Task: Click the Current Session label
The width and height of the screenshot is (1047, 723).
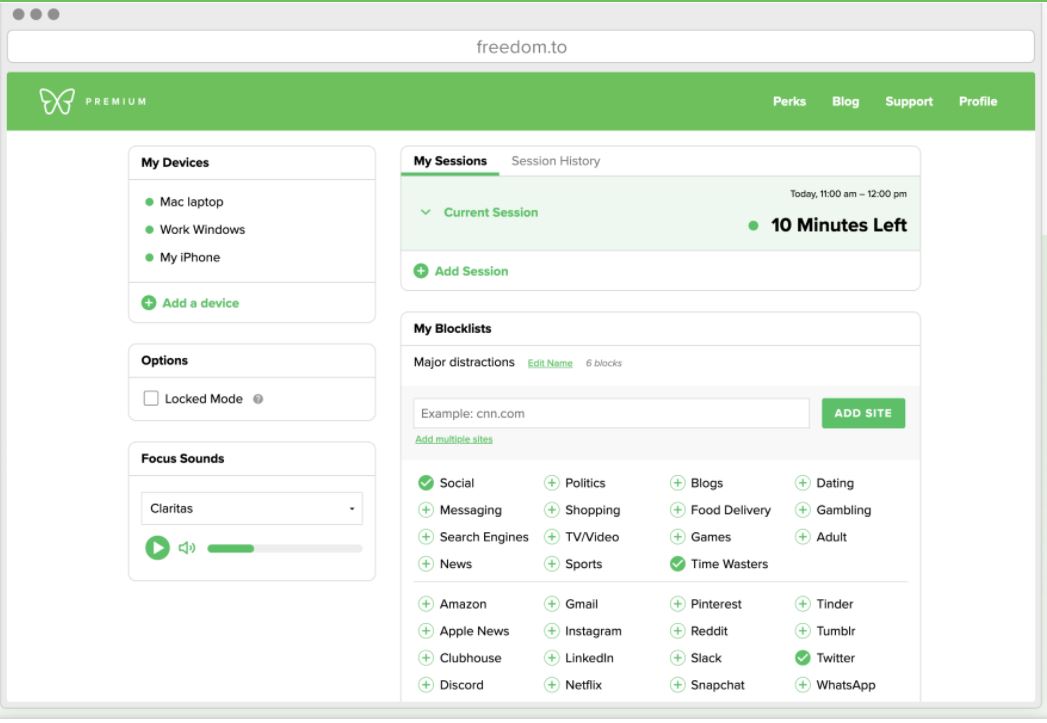Action: point(491,212)
